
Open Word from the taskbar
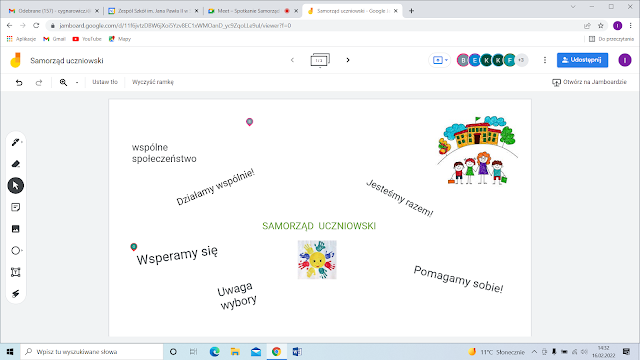(297, 351)
